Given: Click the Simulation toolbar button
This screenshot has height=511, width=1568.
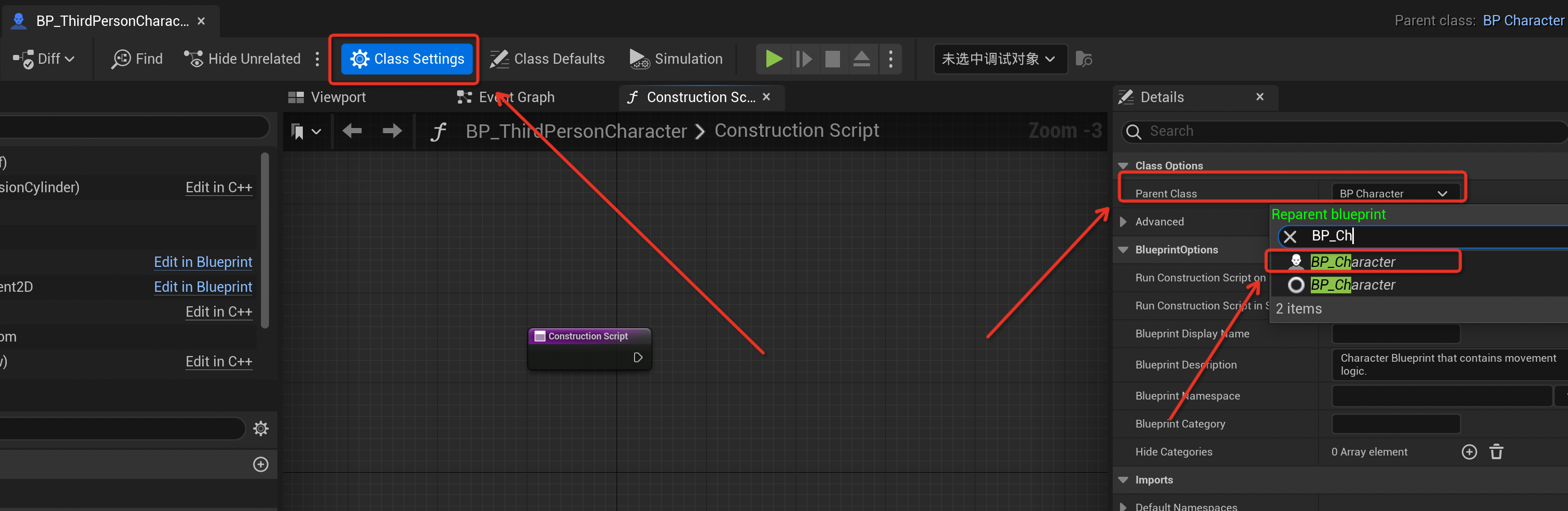Looking at the screenshot, I should click(676, 59).
